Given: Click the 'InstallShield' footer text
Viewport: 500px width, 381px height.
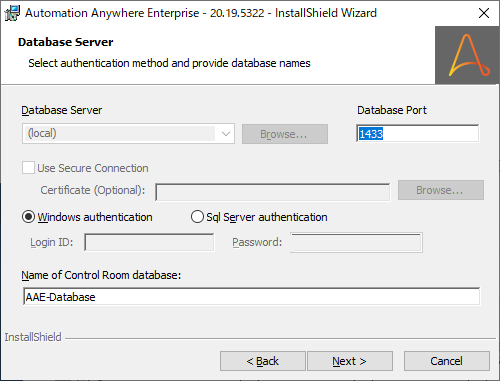Looking at the screenshot, I should (33, 337).
